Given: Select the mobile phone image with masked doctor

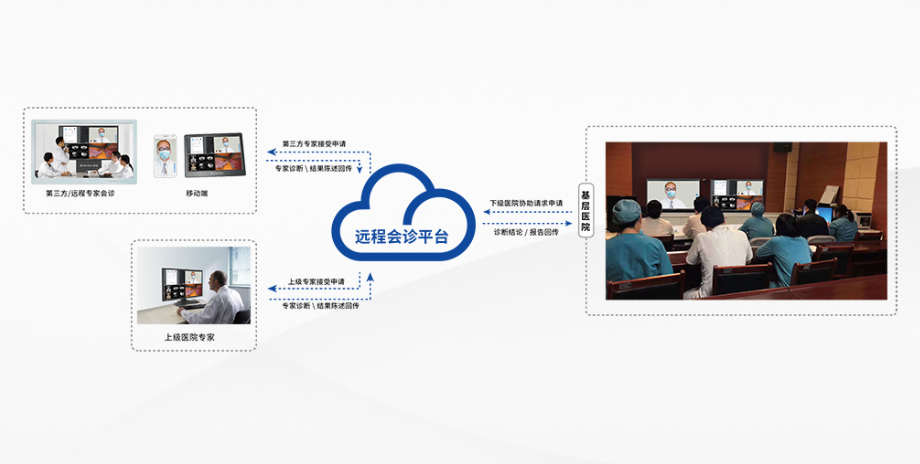Looking at the screenshot, I should click(165, 156).
